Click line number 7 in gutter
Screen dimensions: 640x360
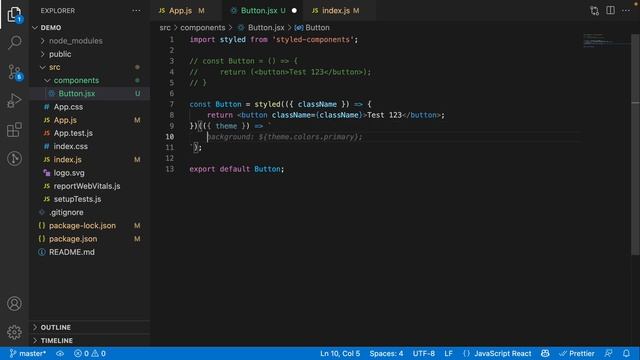pyautogui.click(x=172, y=104)
